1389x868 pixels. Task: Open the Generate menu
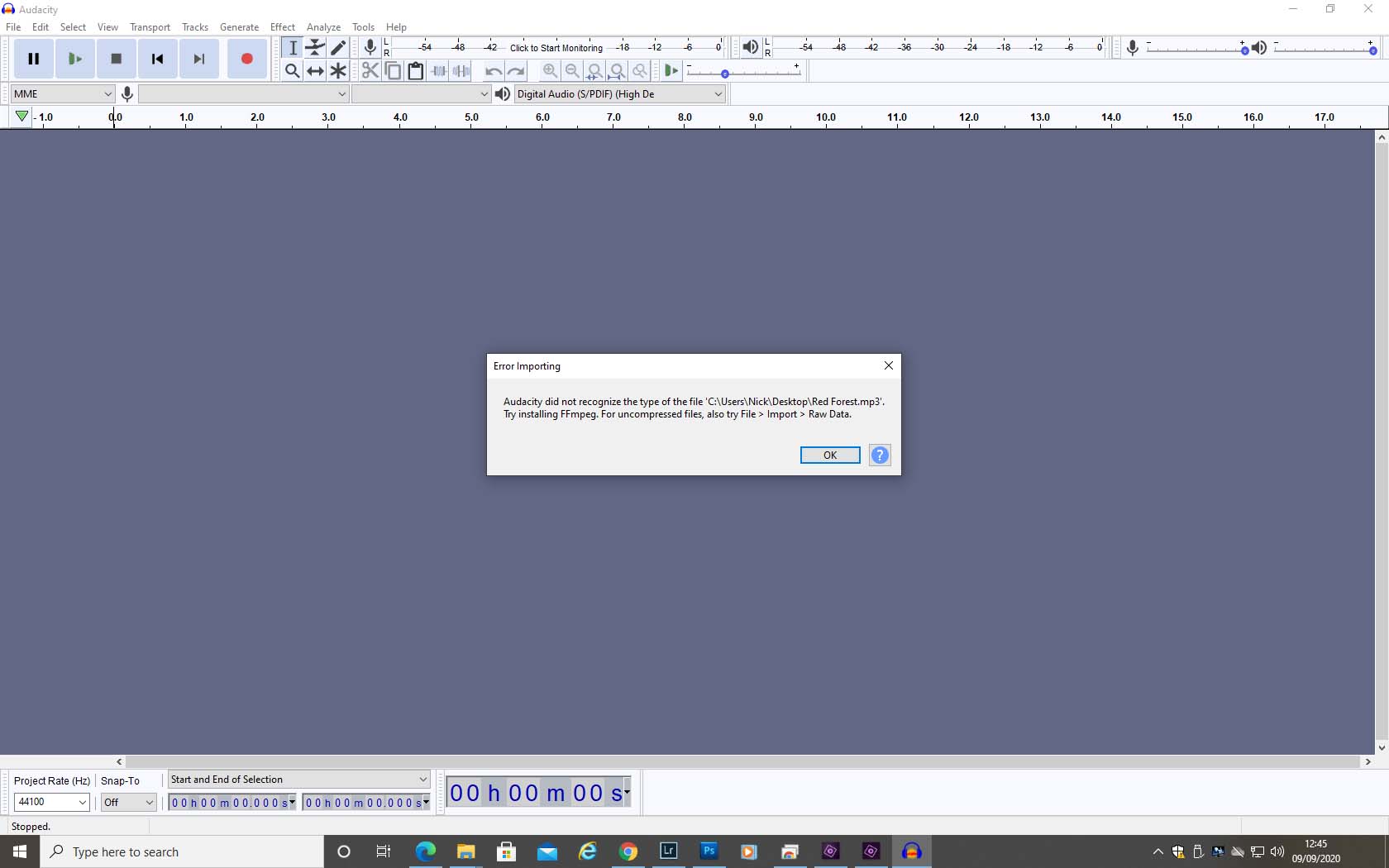[x=239, y=26]
